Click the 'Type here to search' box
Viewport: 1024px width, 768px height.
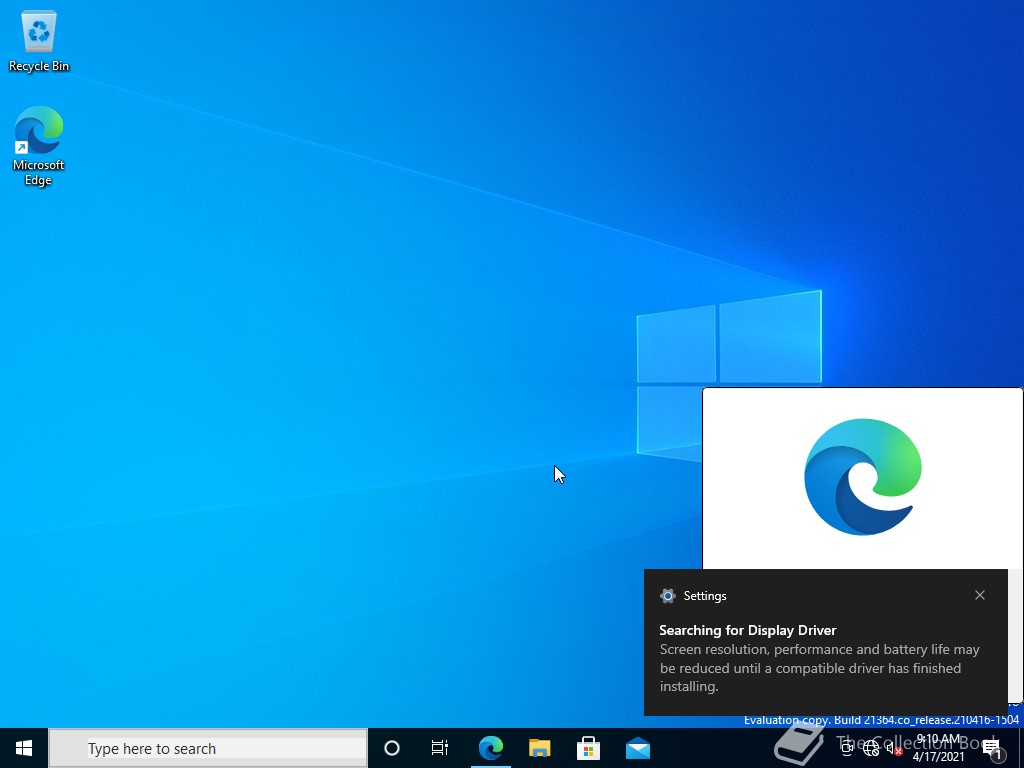point(208,748)
